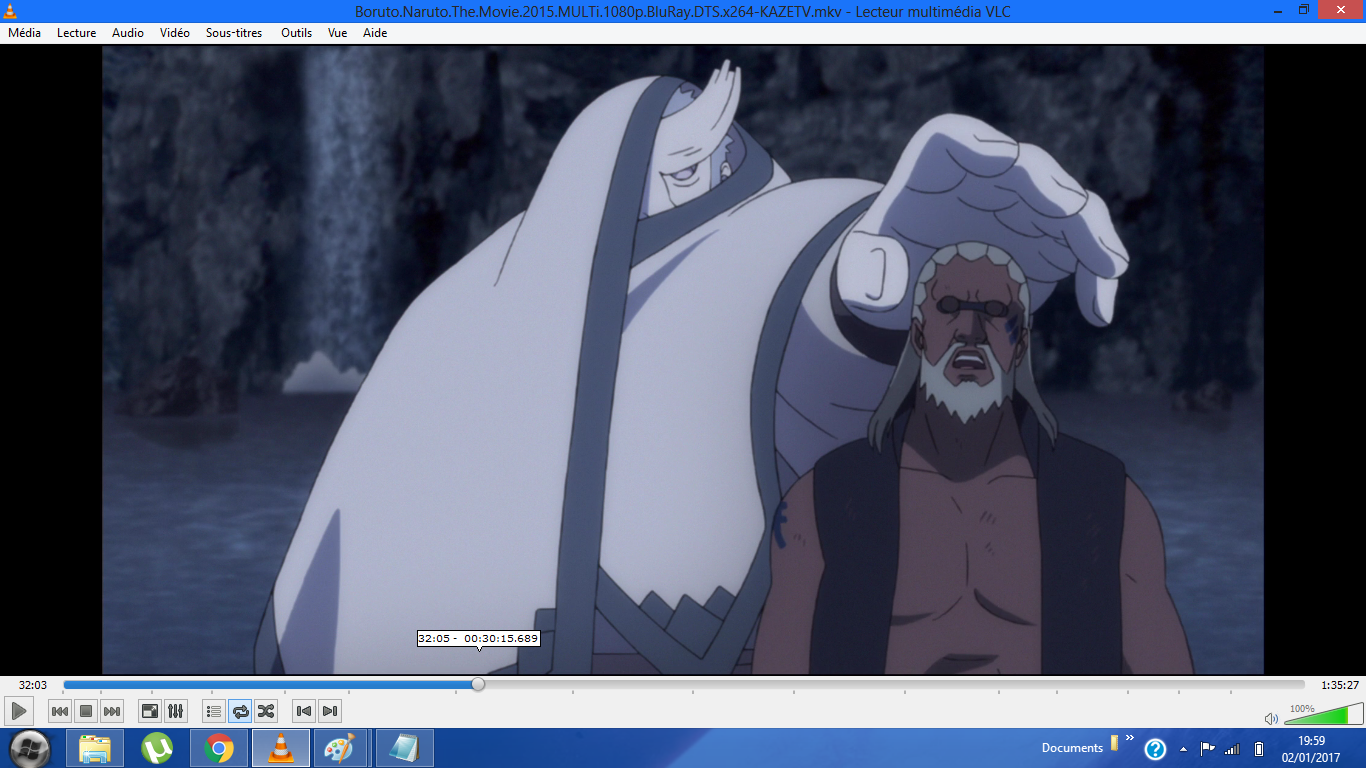Open File Explorer from the taskbar

95,748
